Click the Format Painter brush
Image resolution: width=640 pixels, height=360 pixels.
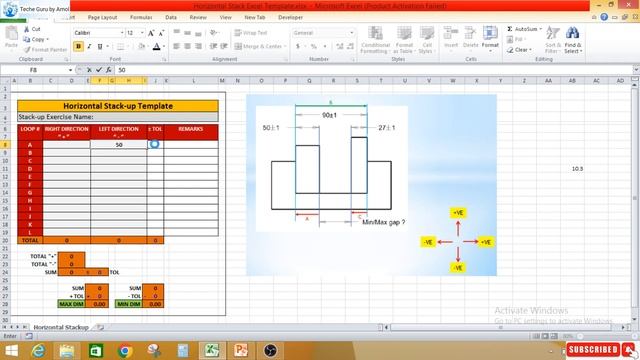[x=27, y=49]
